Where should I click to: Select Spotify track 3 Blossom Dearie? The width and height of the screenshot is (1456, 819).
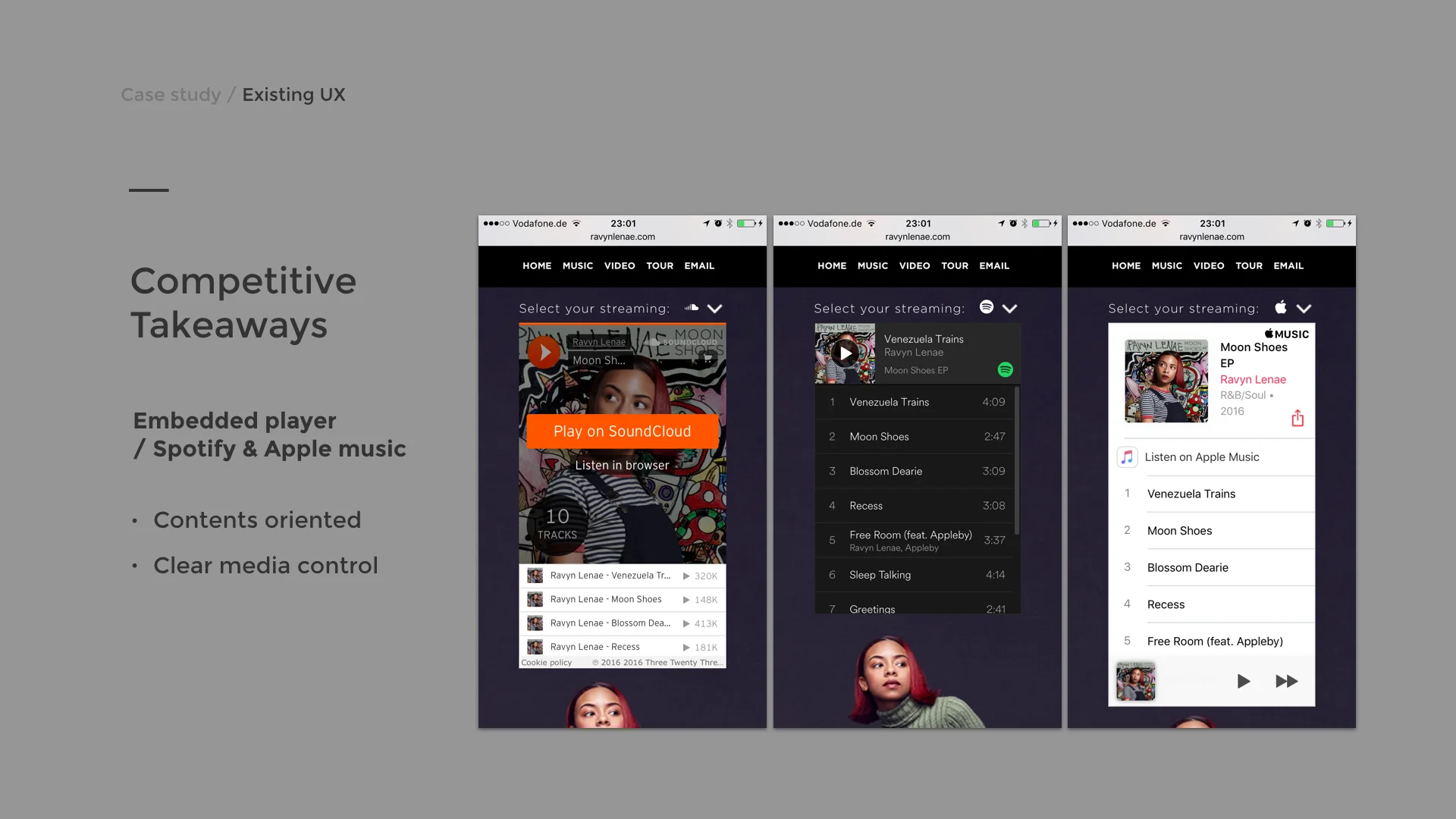(x=915, y=471)
